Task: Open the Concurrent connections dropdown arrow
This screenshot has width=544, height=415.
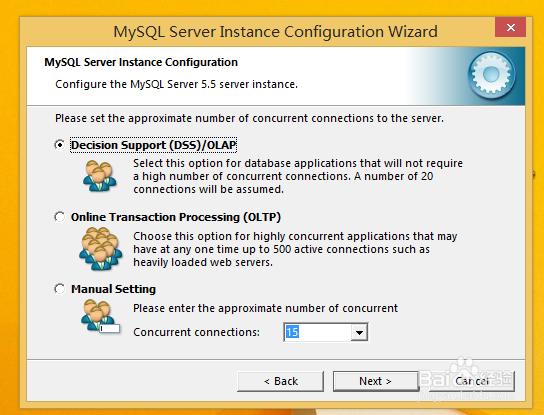Action: 359,332
